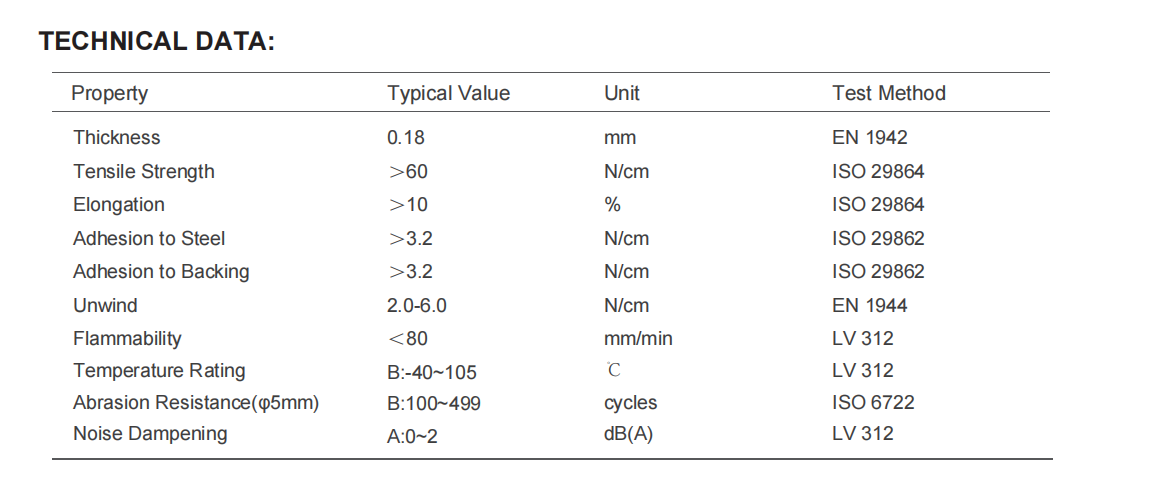This screenshot has width=1164, height=483.
Task: Click the EN 1942 test method
Action: coord(869,138)
